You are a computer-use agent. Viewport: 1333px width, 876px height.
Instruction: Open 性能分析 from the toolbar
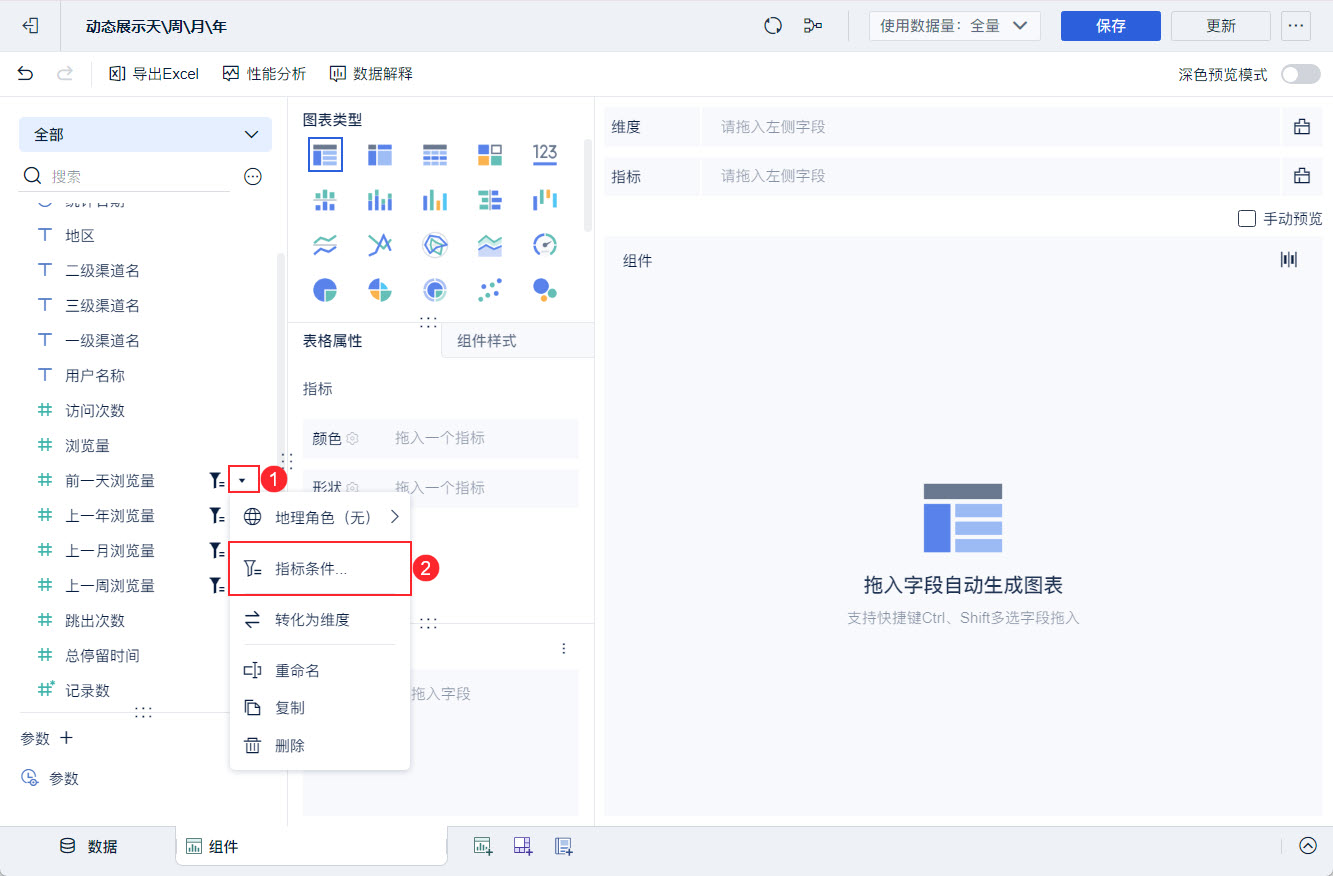(x=265, y=73)
